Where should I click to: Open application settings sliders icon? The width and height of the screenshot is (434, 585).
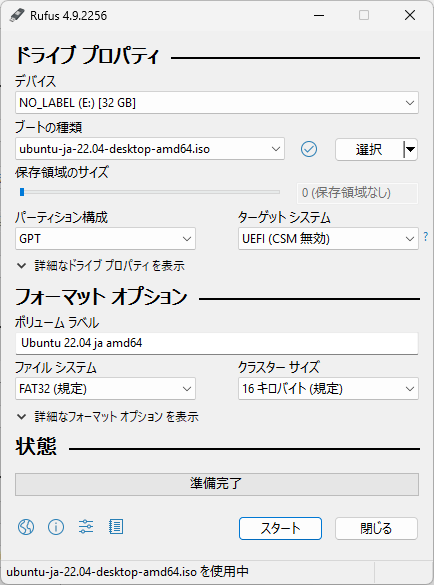86,527
